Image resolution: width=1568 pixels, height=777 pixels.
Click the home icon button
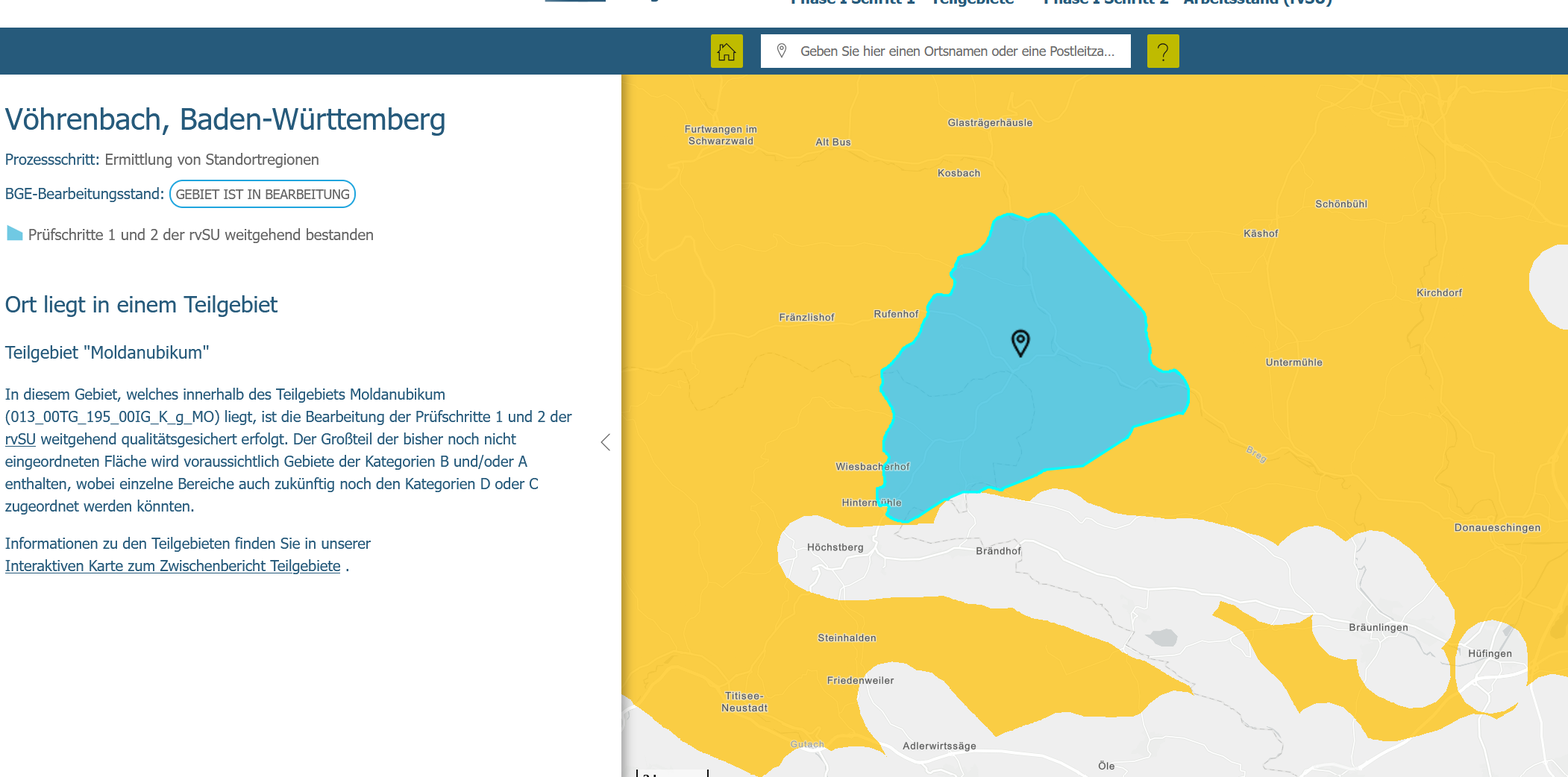pos(727,51)
